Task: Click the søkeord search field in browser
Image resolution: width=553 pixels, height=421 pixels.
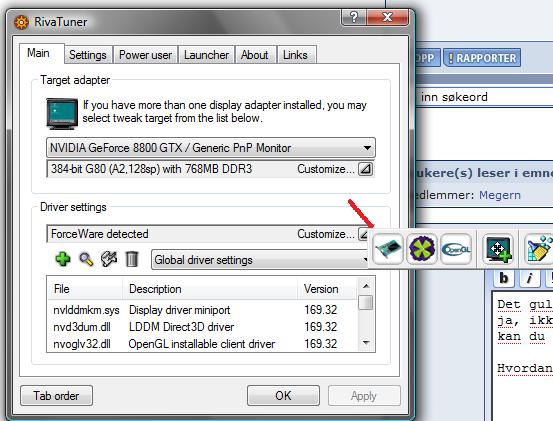Action: [x=485, y=97]
